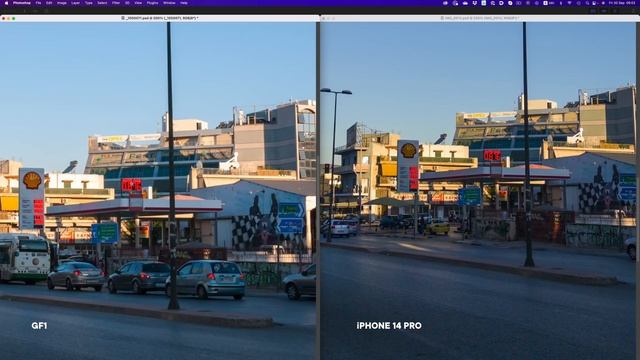Click the cloud status icon in menu bar
The height and width of the screenshot is (360, 640).
pyautogui.click(x=465, y=3)
